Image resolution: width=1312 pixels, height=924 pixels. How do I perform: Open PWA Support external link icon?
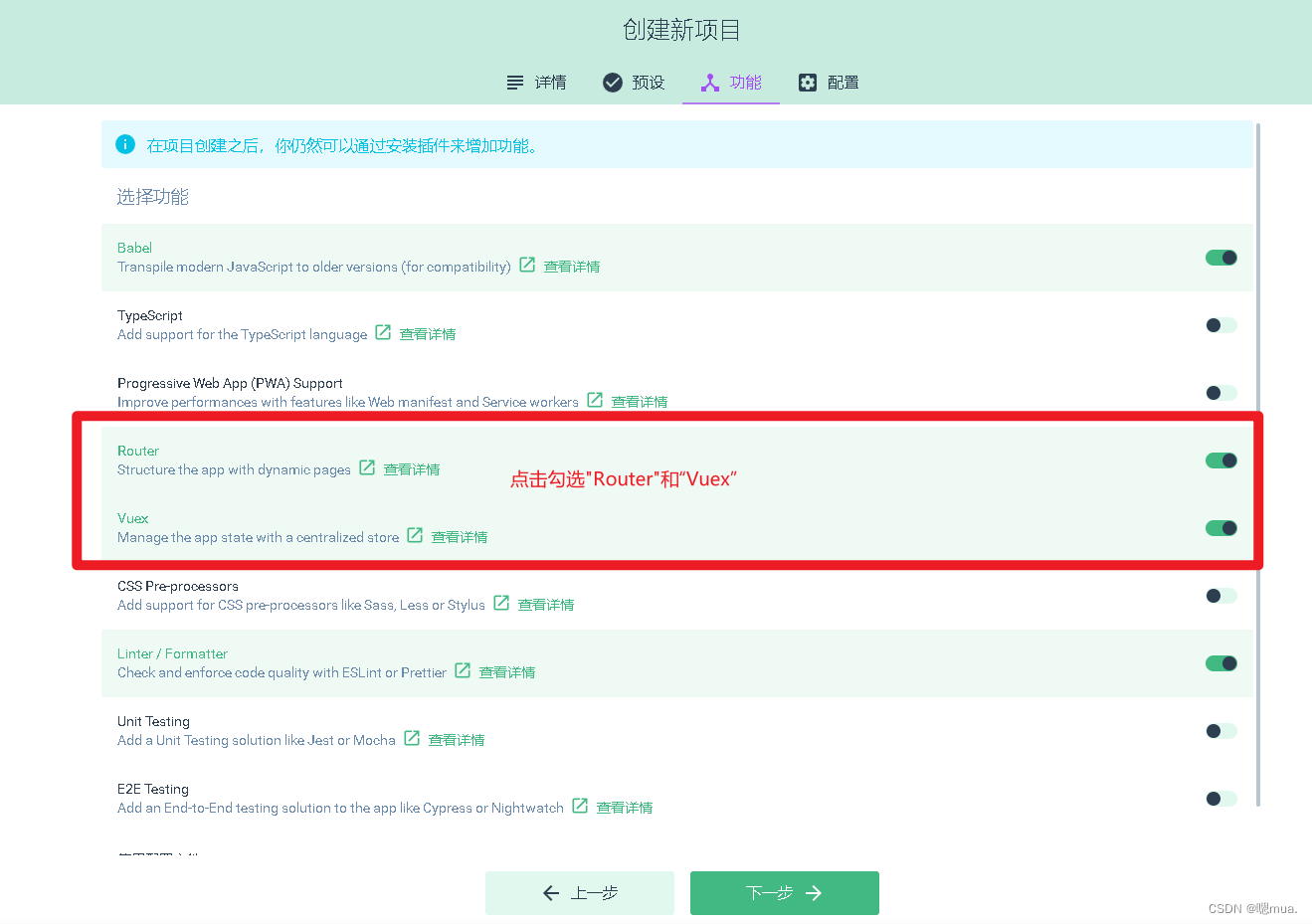[595, 400]
